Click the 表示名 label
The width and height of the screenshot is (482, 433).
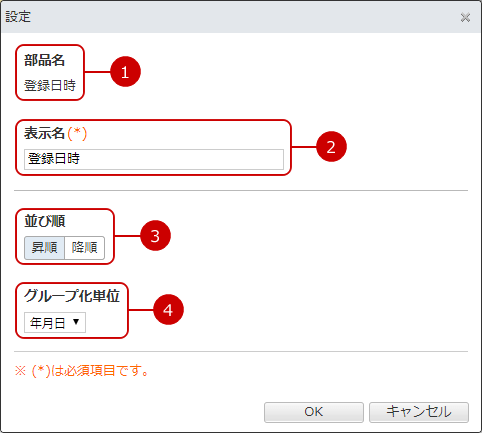(x=44, y=133)
